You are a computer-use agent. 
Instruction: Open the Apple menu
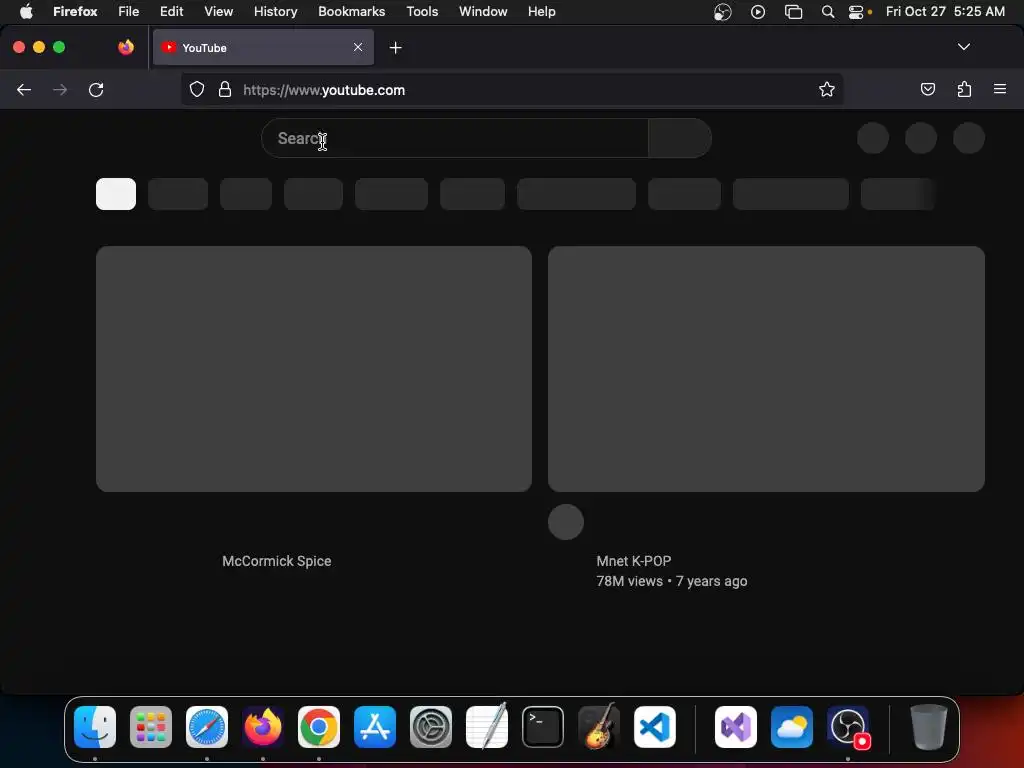point(26,11)
